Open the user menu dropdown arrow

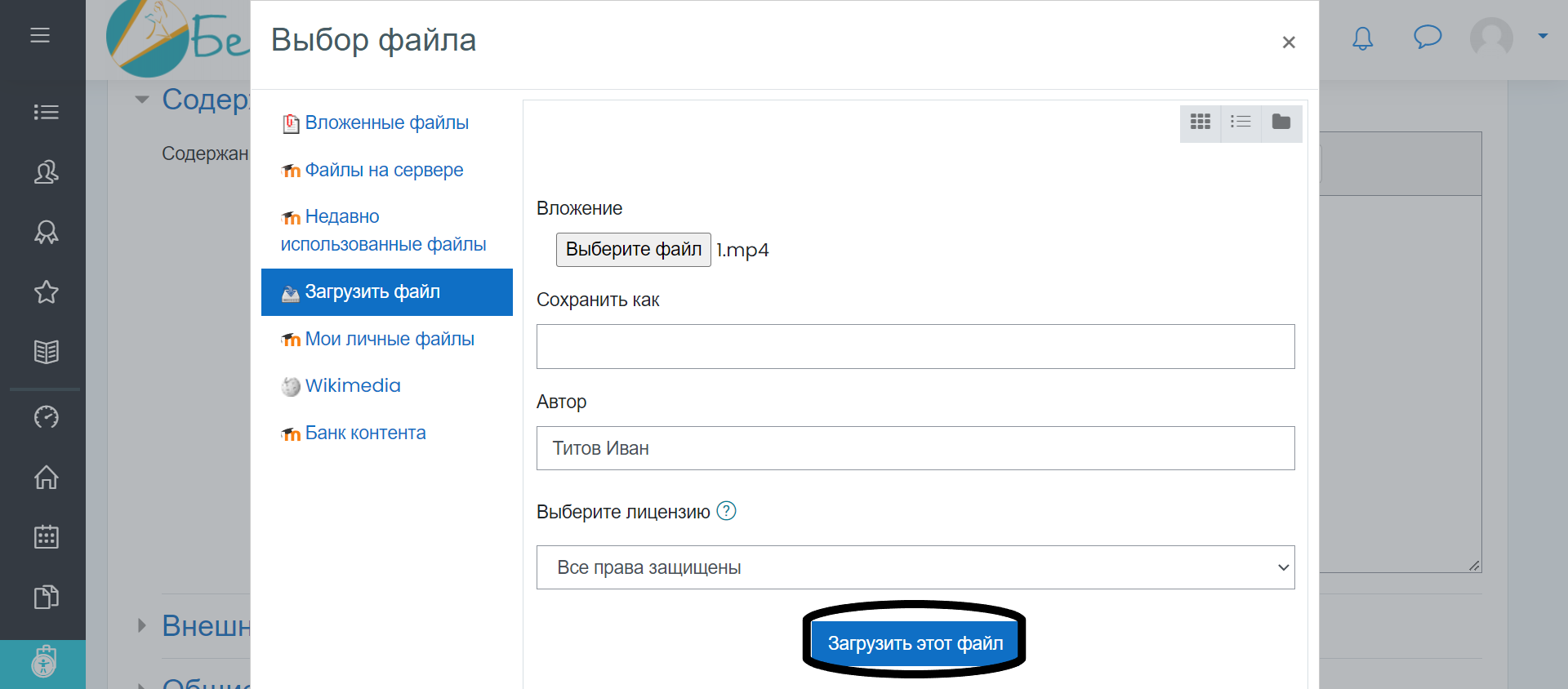click(1542, 36)
